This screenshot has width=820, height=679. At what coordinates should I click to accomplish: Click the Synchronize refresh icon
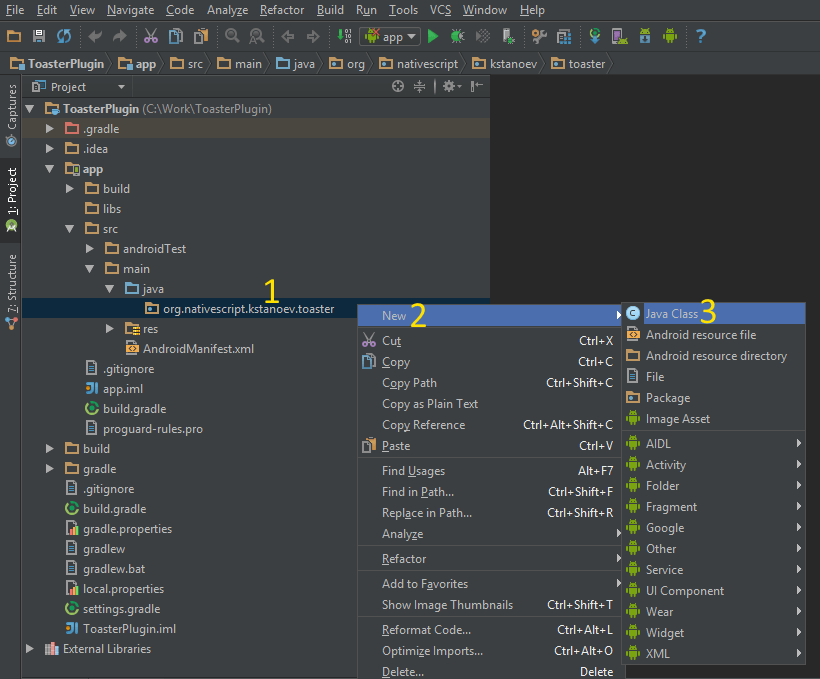[x=64, y=37]
